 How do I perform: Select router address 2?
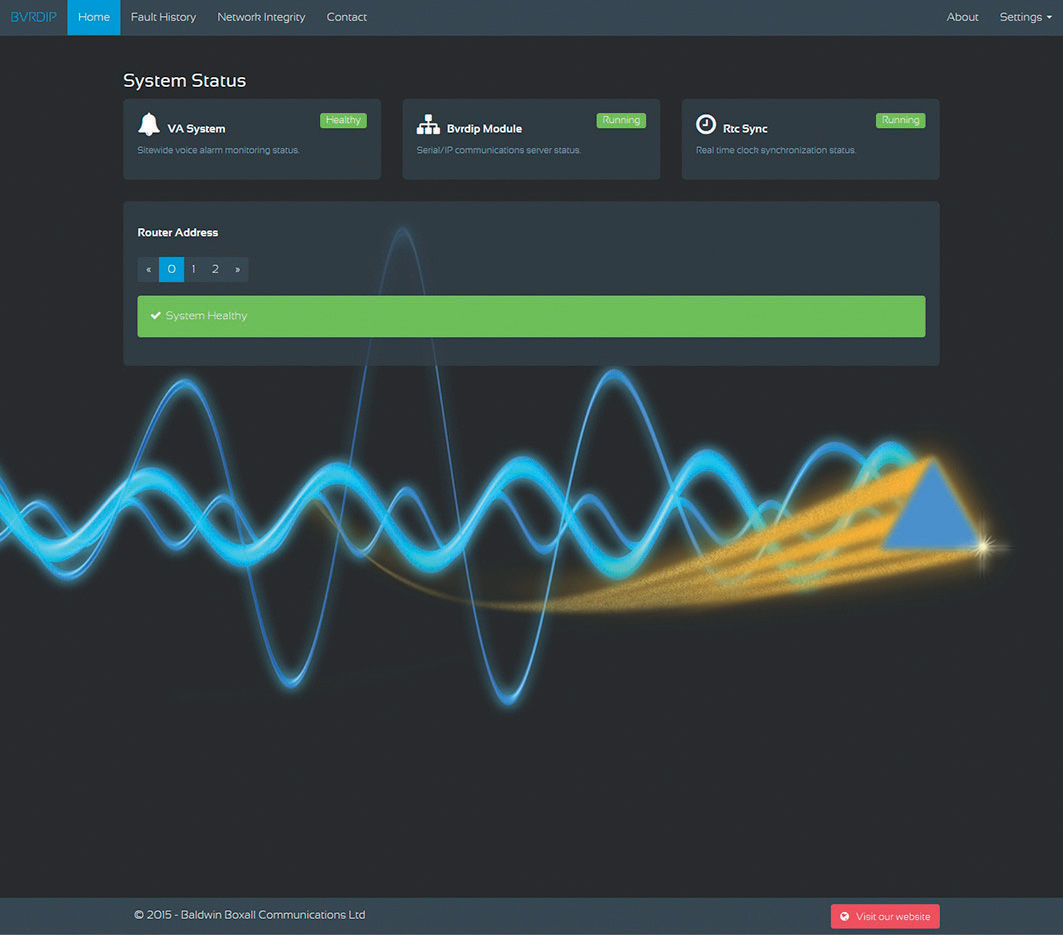(215, 269)
